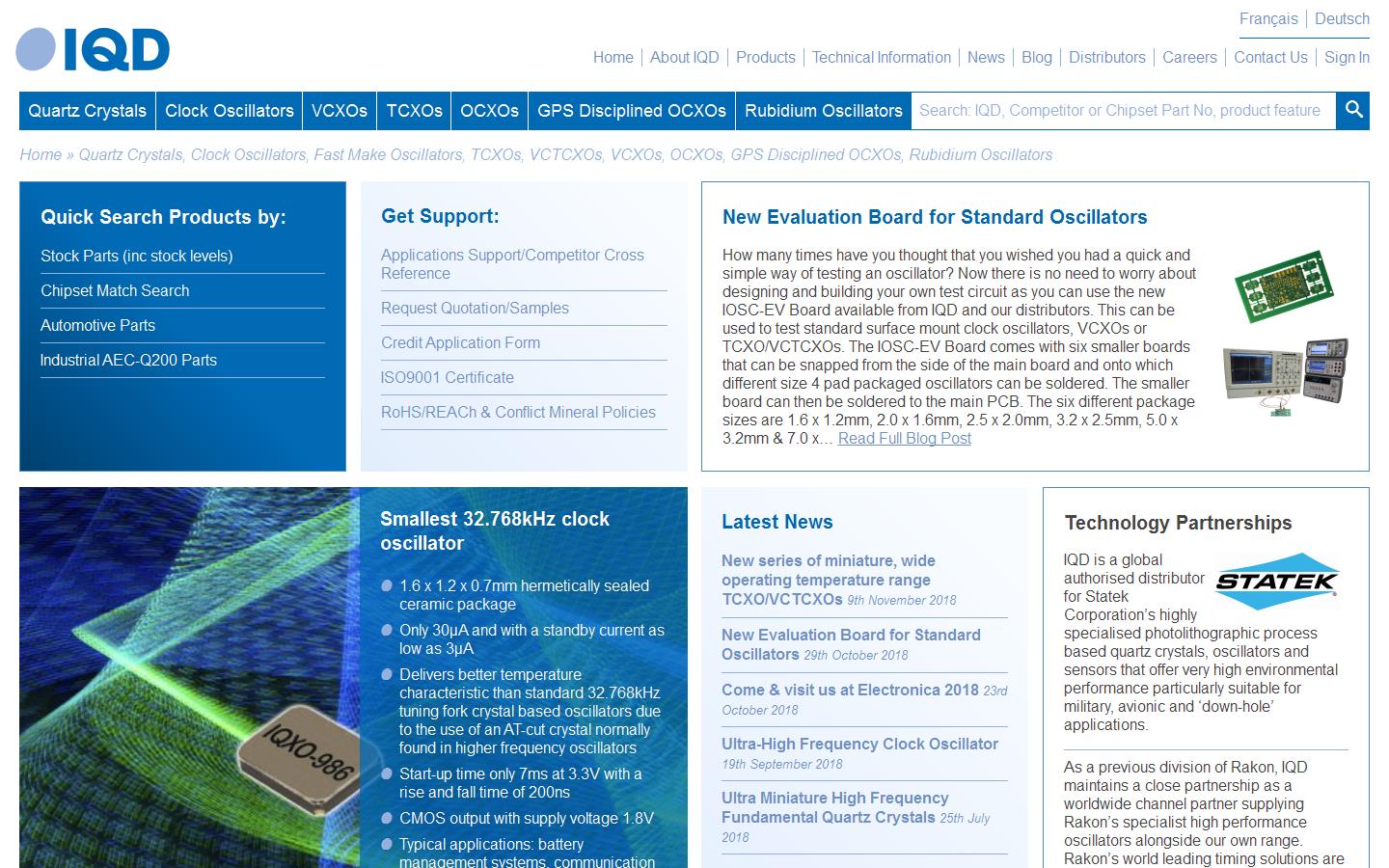Select GPS Disciplined OCXOs tab
The image size is (1389, 868).
[x=631, y=111]
